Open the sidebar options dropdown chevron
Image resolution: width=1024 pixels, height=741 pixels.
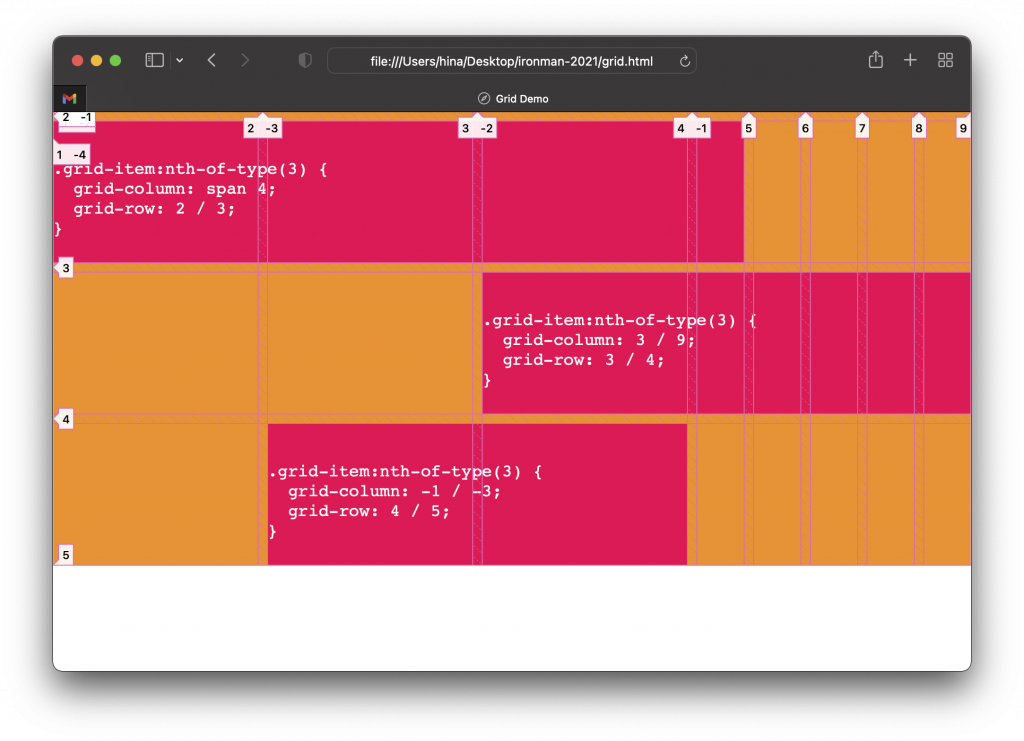point(180,60)
